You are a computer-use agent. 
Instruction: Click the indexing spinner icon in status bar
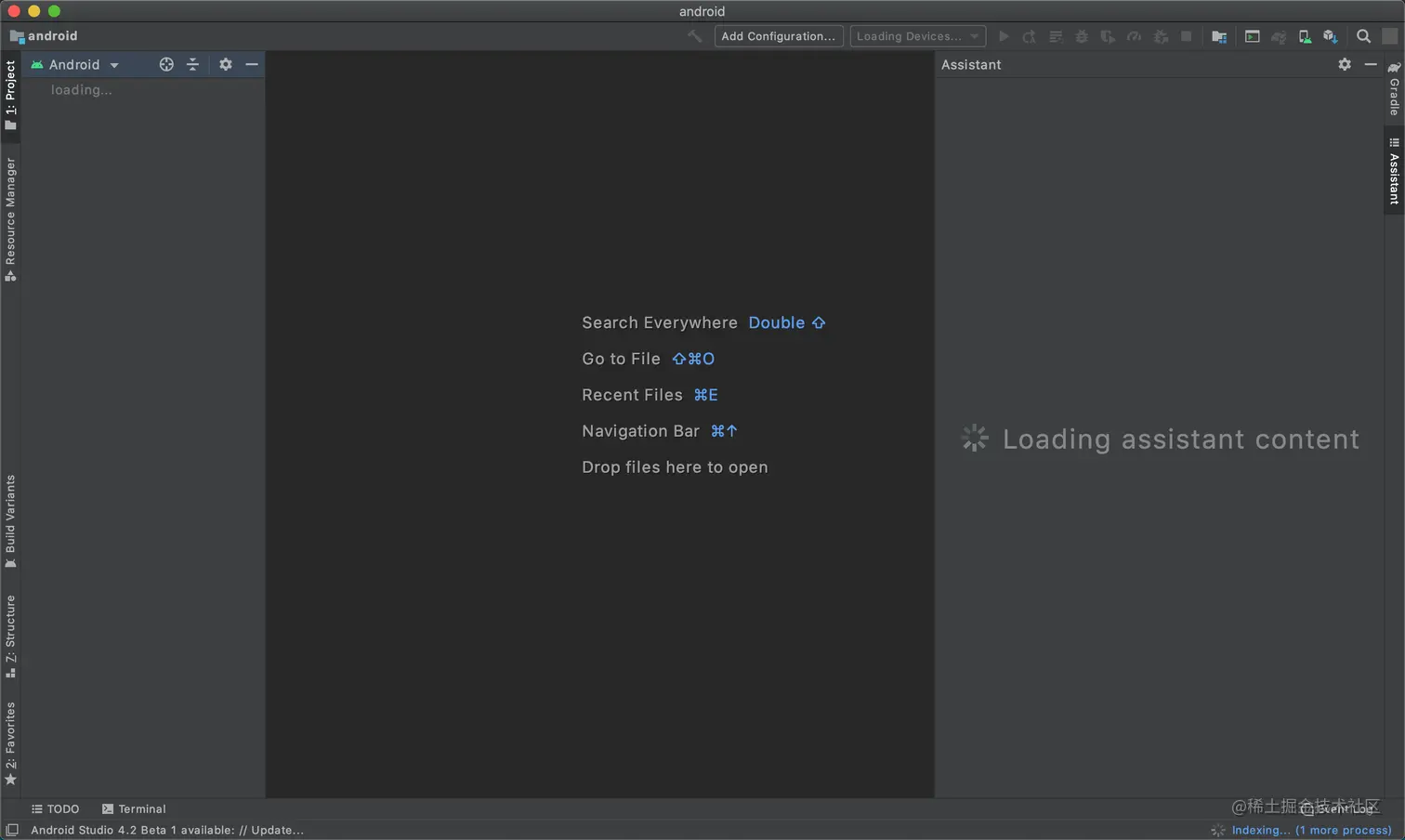click(1218, 830)
